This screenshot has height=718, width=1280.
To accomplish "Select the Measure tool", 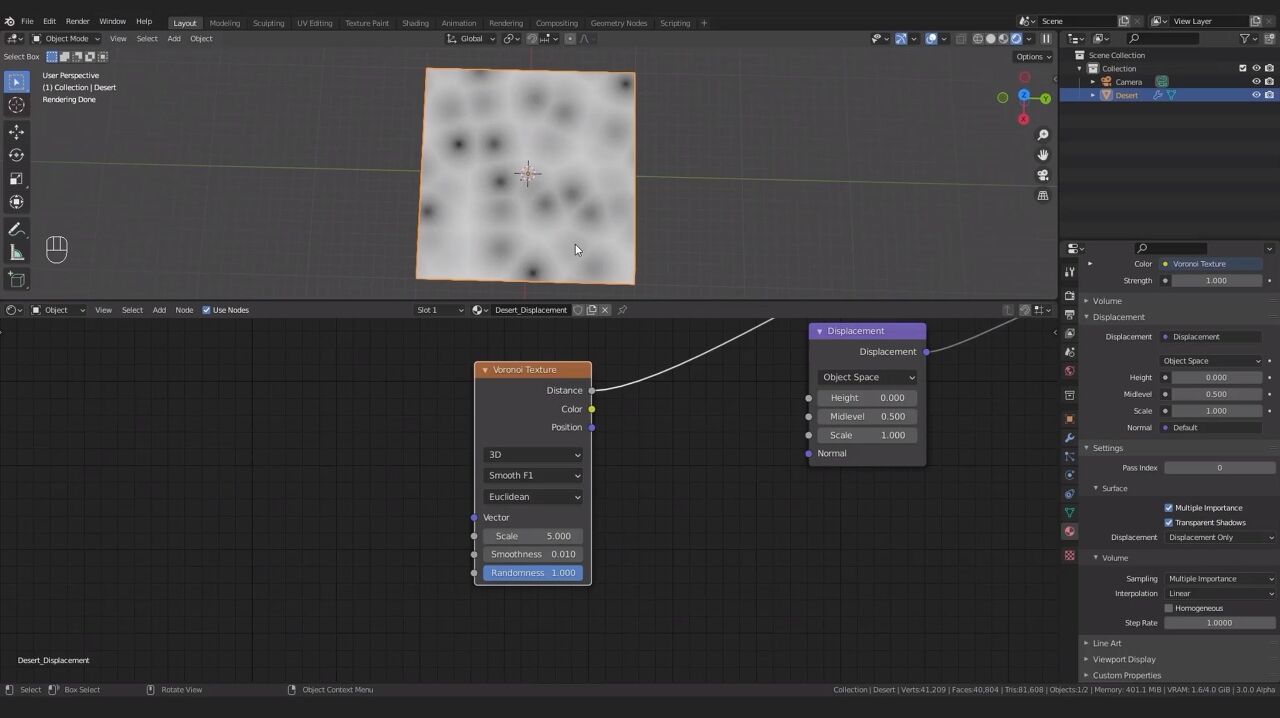I will (x=16, y=253).
